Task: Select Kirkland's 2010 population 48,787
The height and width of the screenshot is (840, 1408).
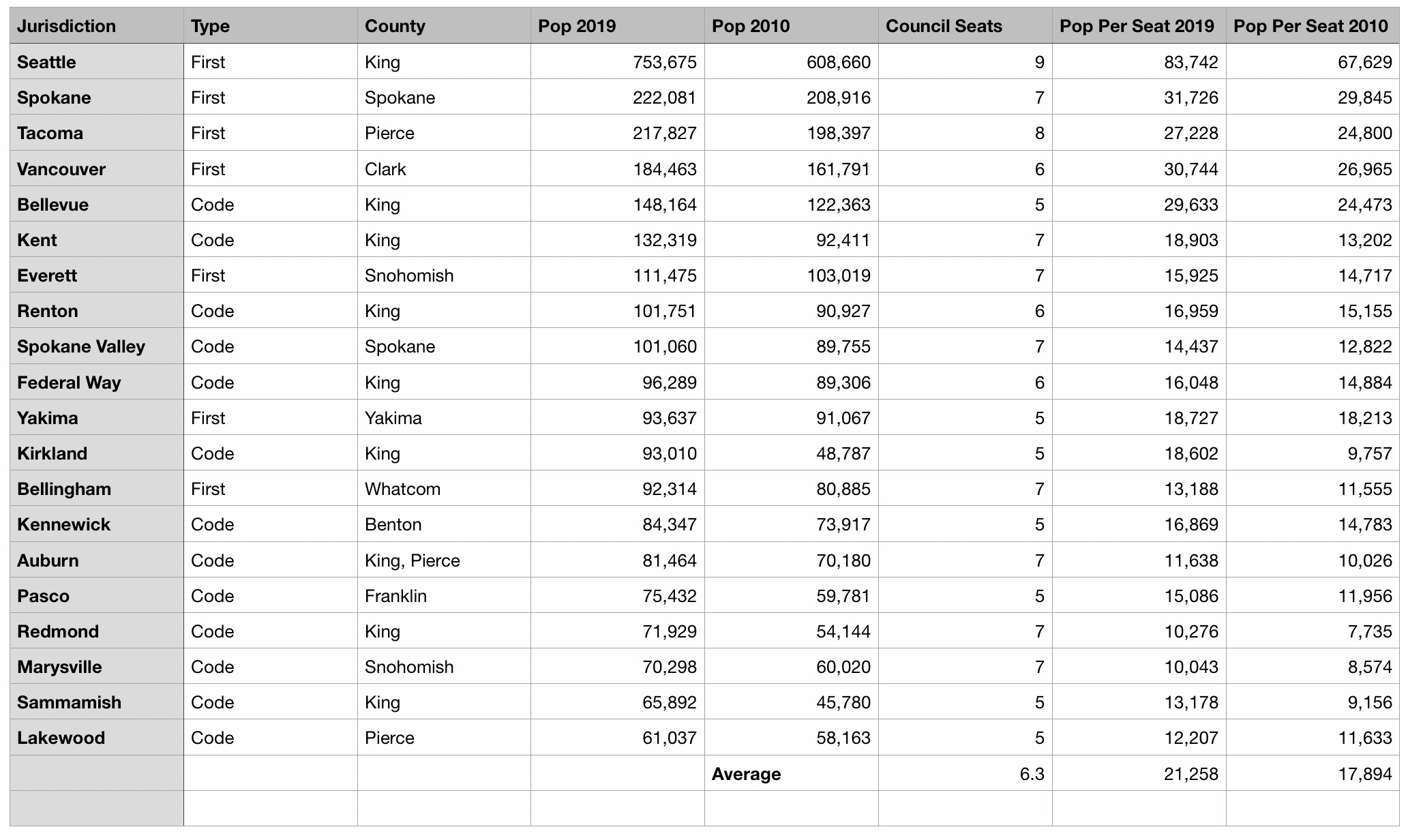Action: 843,453
